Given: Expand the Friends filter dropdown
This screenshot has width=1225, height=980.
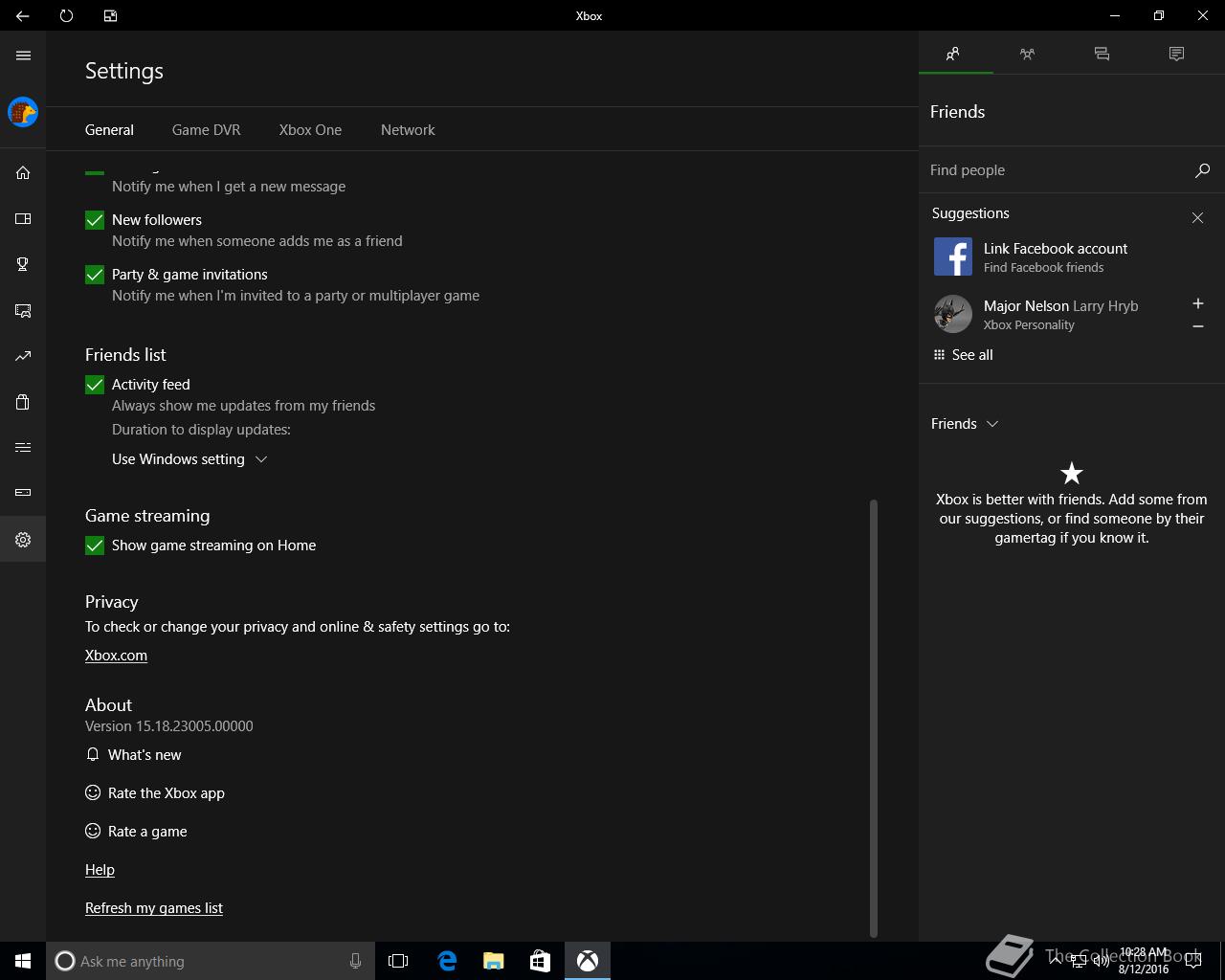Looking at the screenshot, I should (x=965, y=423).
